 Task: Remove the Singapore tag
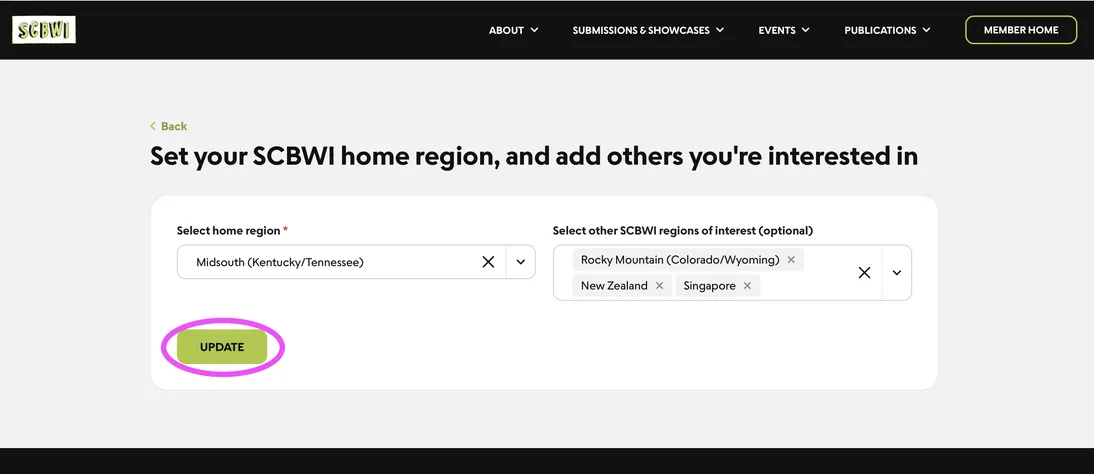pos(747,286)
